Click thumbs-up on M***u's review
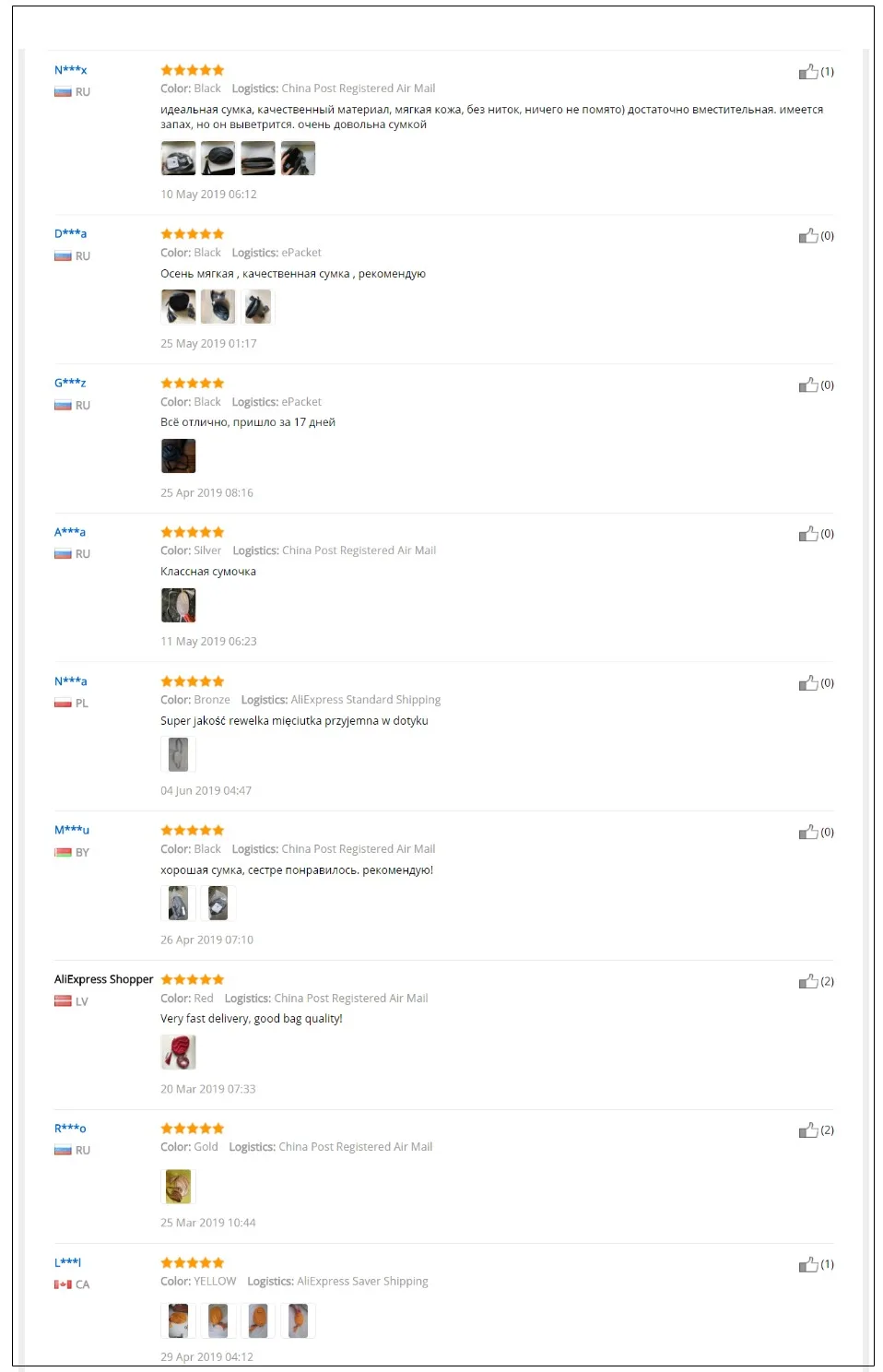883x1372 pixels. click(x=807, y=832)
